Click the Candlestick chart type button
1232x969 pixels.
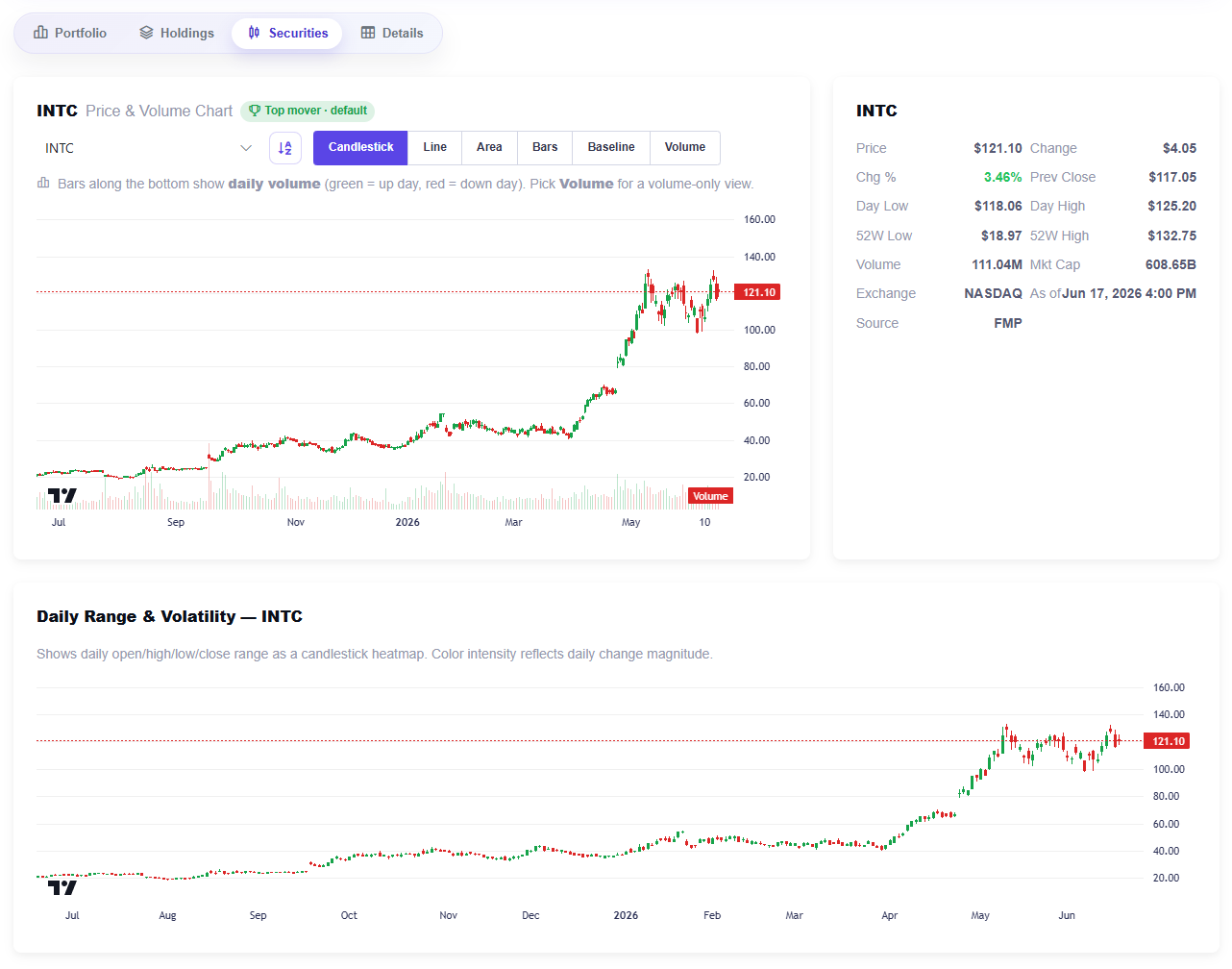point(360,148)
